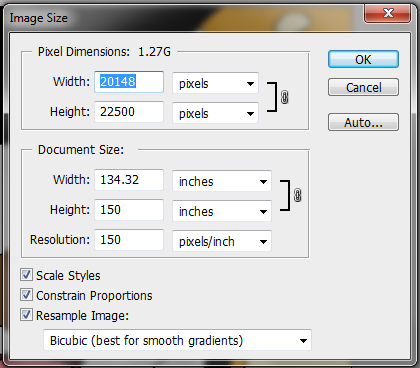Click the Document Size: label
Screen dimensions: 420x368
click(81, 150)
